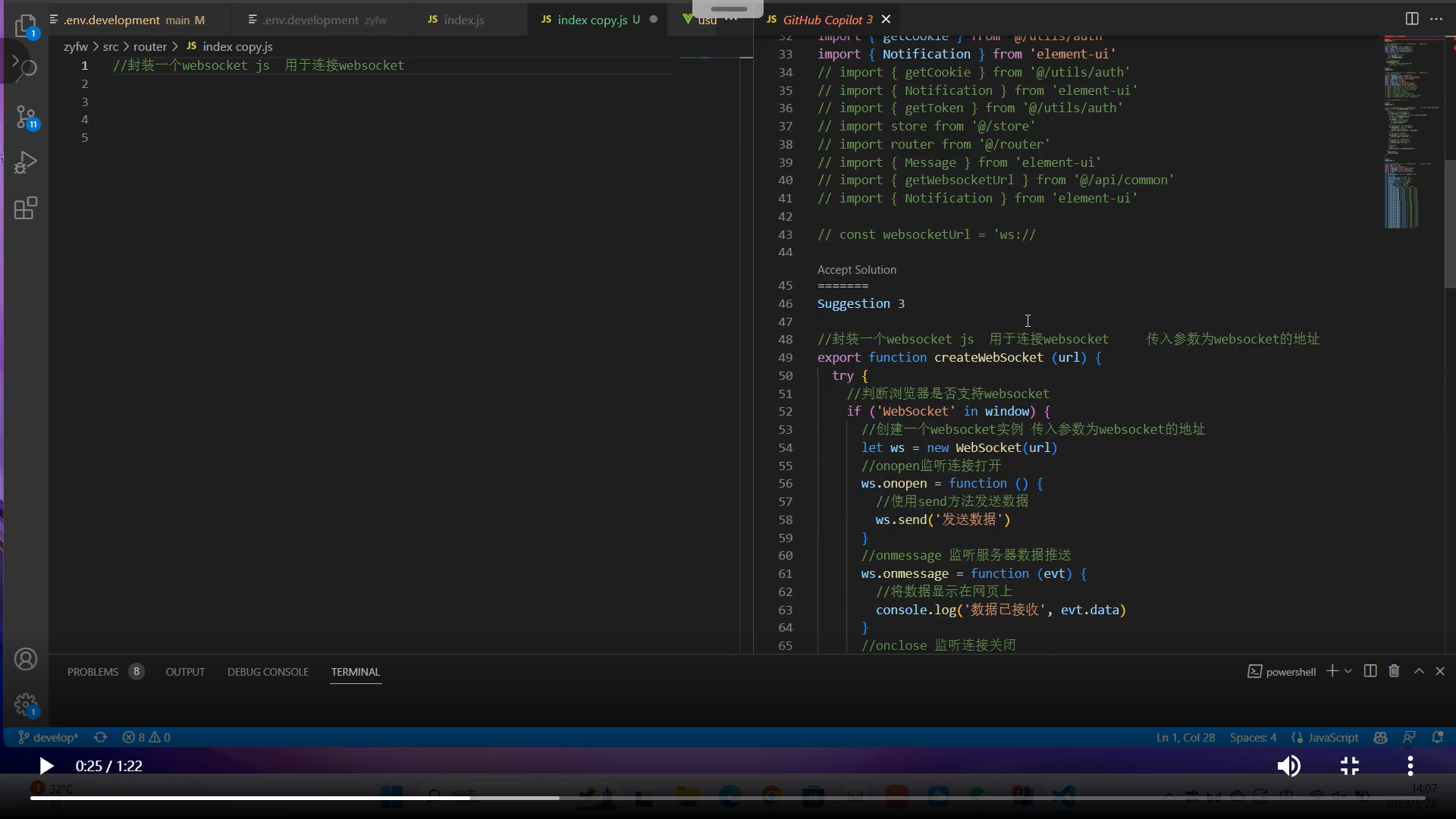Open Run and Debug icon
Image resolution: width=1456 pixels, height=819 pixels.
pyautogui.click(x=25, y=162)
